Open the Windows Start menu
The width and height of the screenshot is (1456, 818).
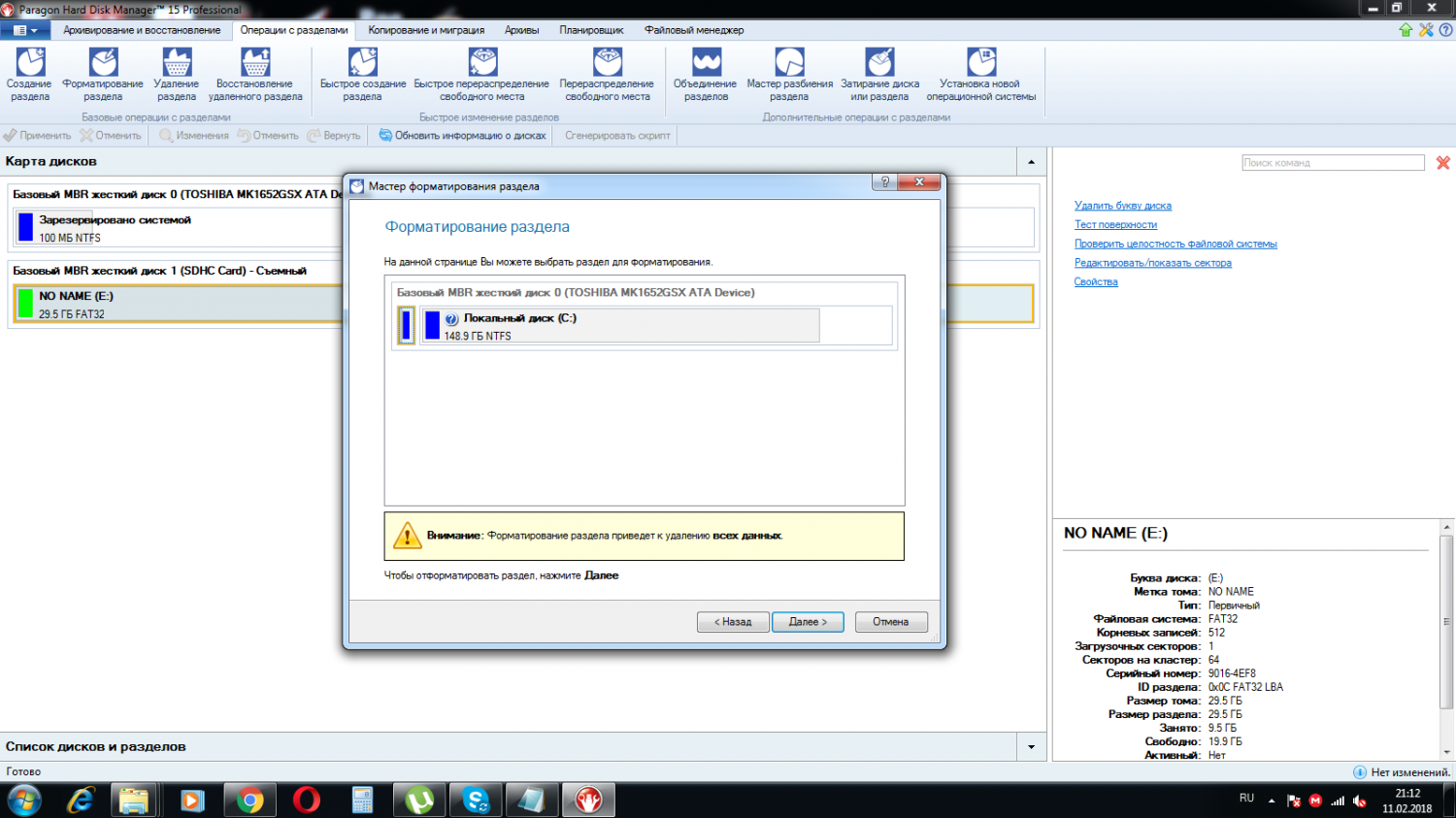coord(23,801)
